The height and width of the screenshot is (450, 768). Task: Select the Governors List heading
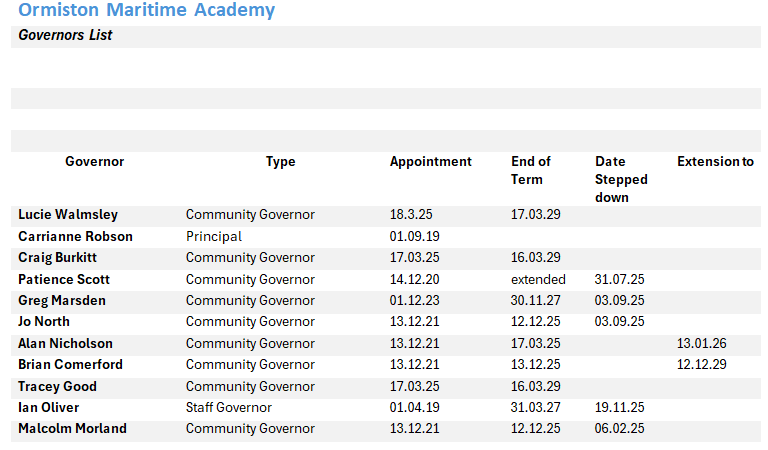coord(65,36)
